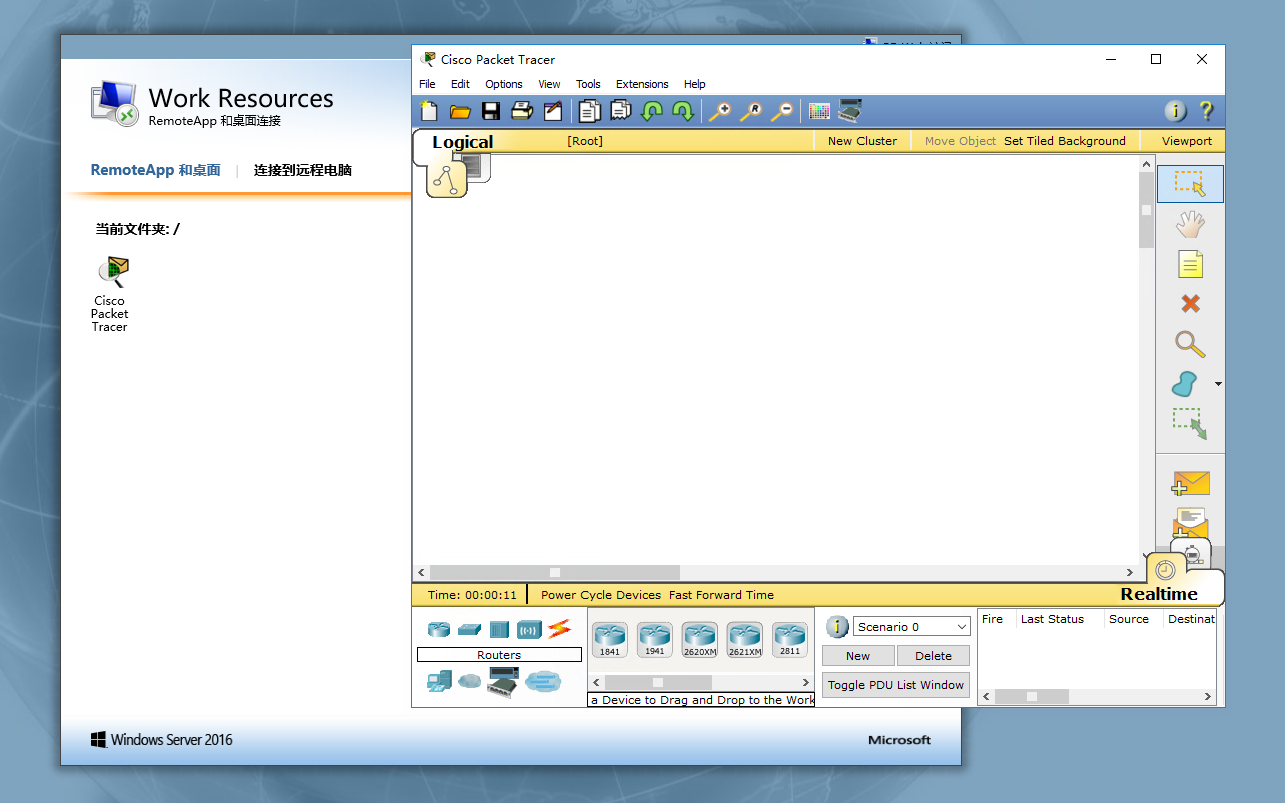Viewport: 1285px width, 803px height.
Task: Choose the Resize Shape tool
Action: pos(1190,423)
